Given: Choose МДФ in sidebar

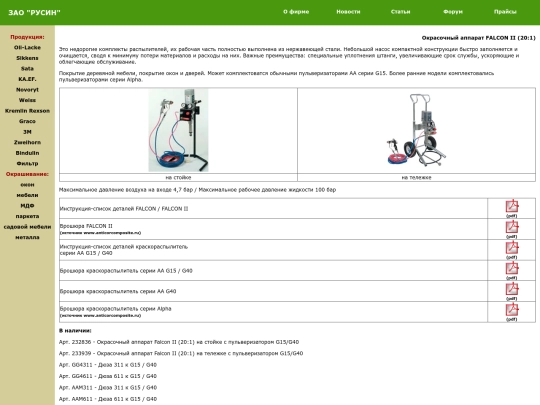Looking at the screenshot, I should (27, 206).
